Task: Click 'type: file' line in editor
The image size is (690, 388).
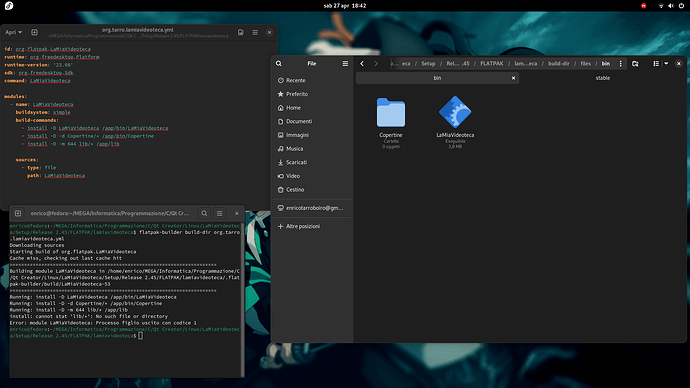Action: [41, 168]
